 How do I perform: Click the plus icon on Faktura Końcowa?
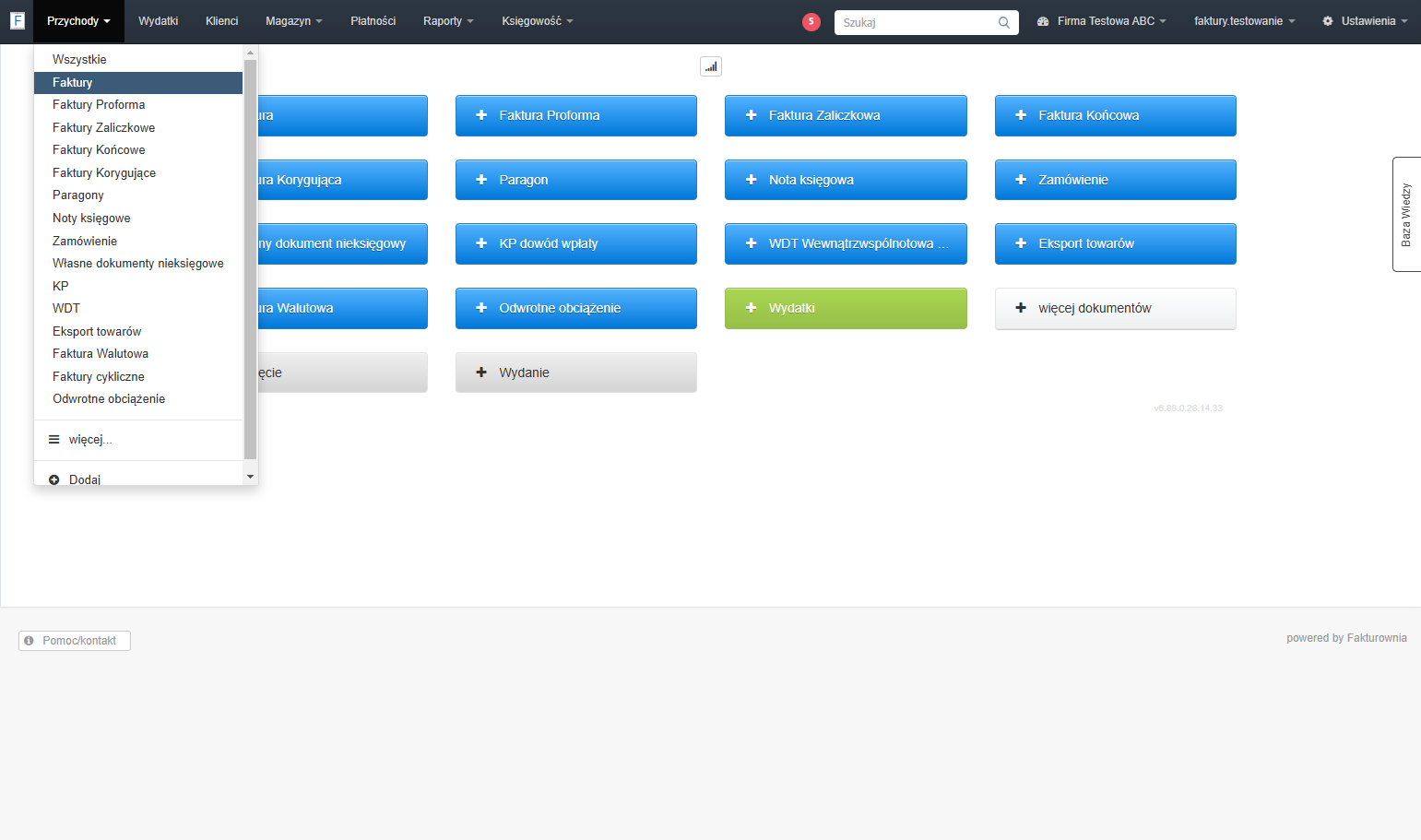[x=1021, y=115]
